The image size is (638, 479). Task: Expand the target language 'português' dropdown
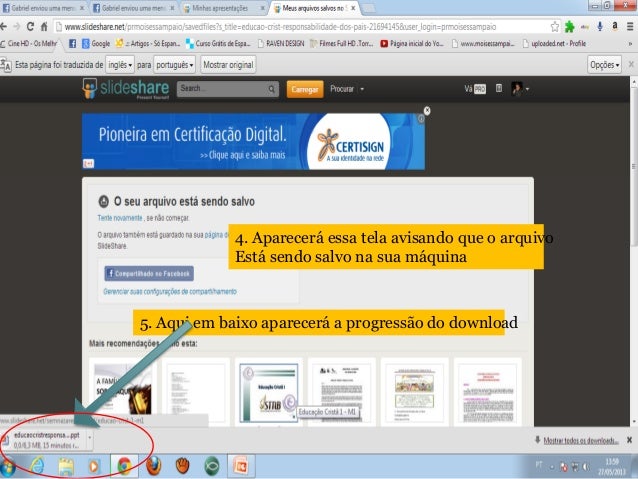175,65
